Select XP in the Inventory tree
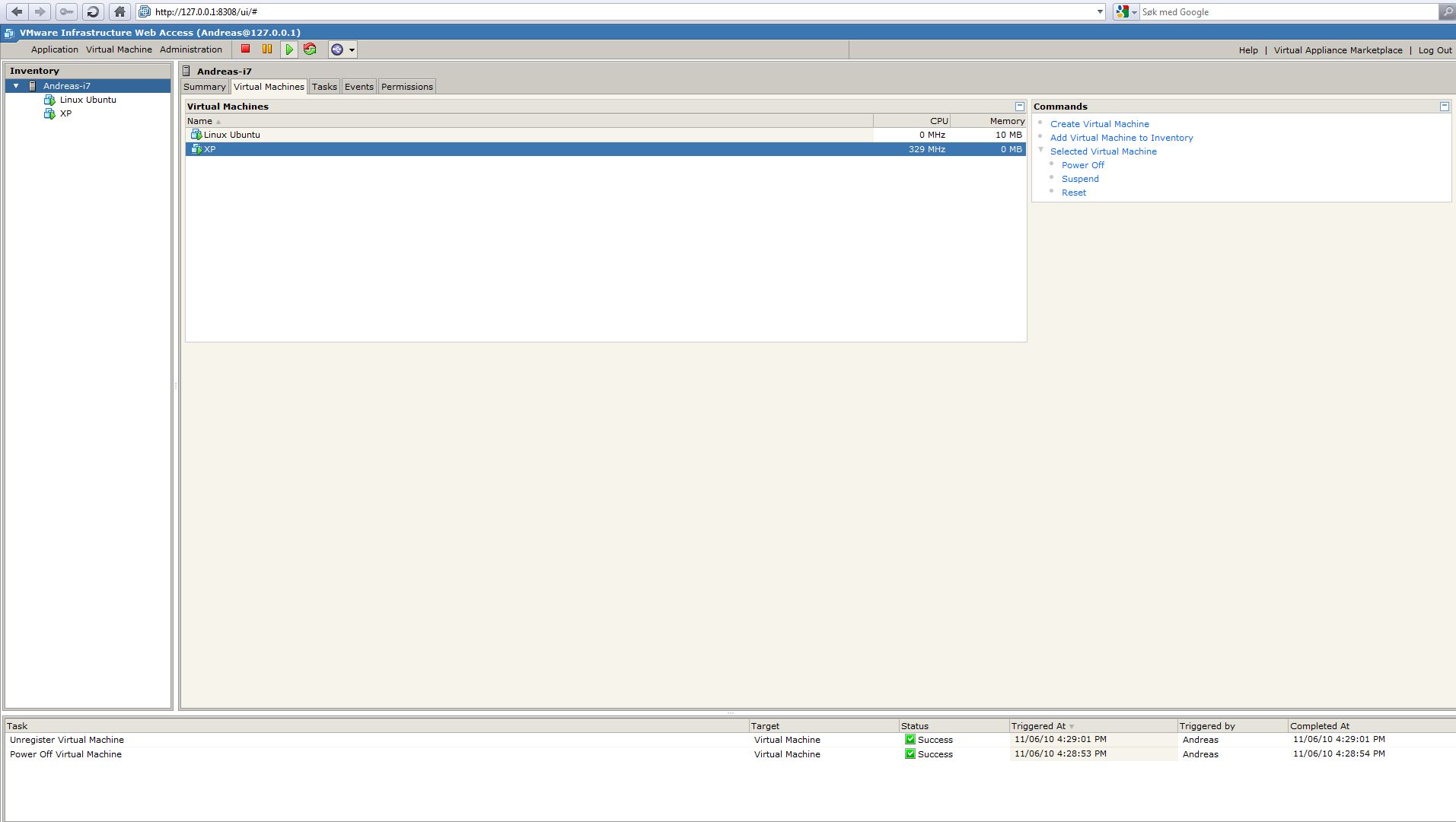This screenshot has width=1456, height=822. [x=65, y=113]
